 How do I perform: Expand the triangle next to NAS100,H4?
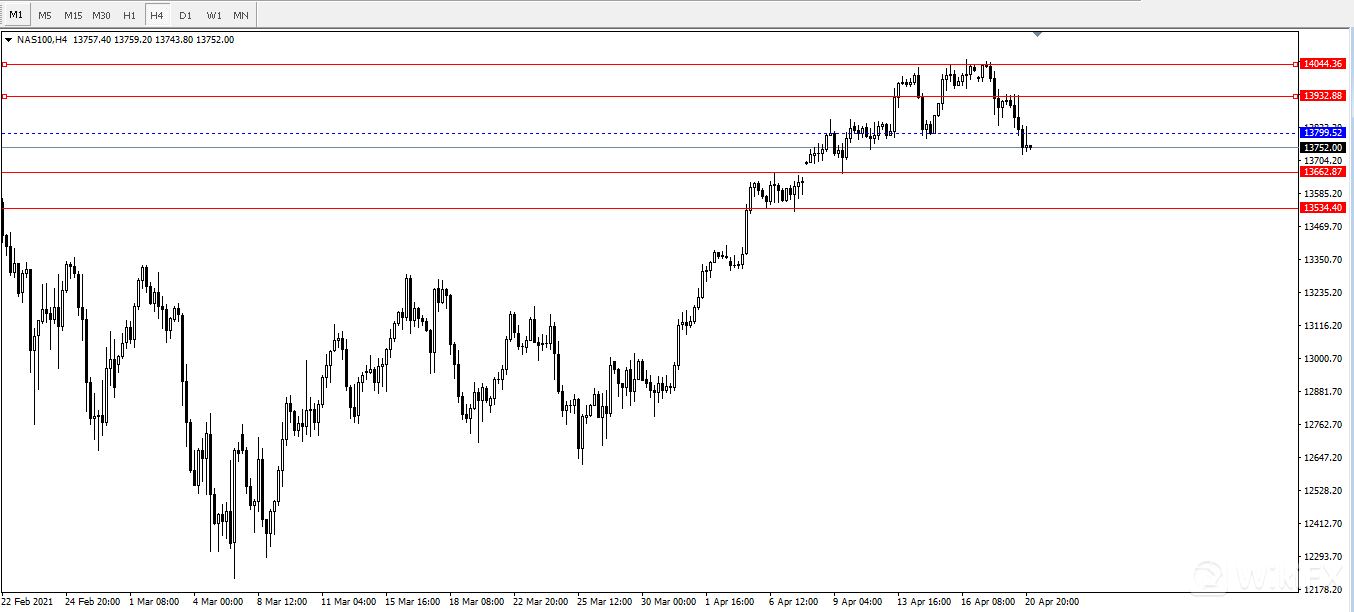pos(9,40)
